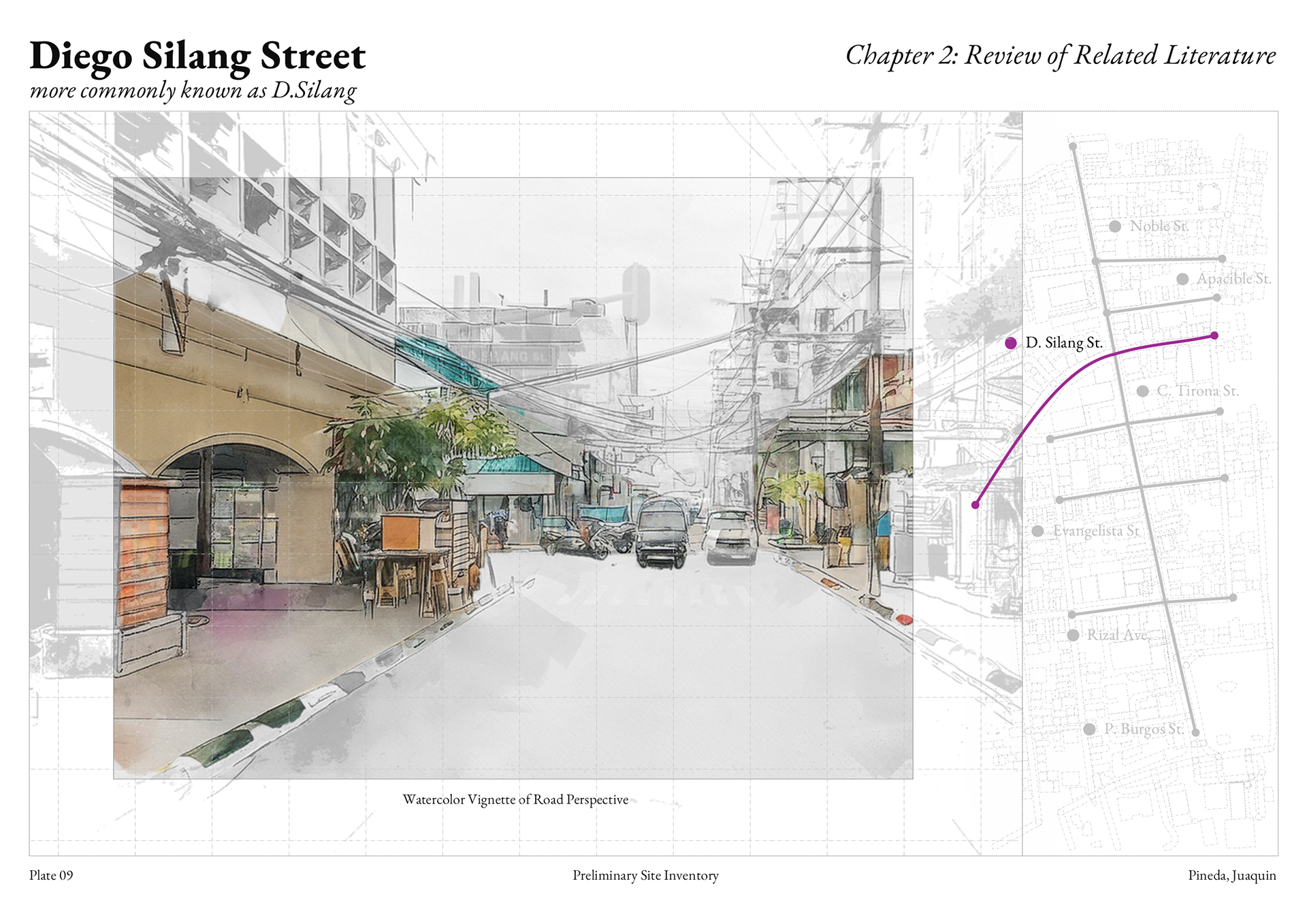Click the Preliminary Site Inventory footer text

point(645,876)
